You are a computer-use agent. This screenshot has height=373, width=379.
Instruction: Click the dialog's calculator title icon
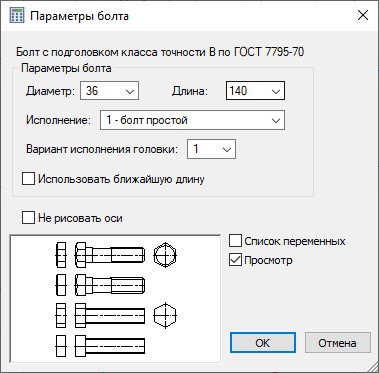pos(17,16)
